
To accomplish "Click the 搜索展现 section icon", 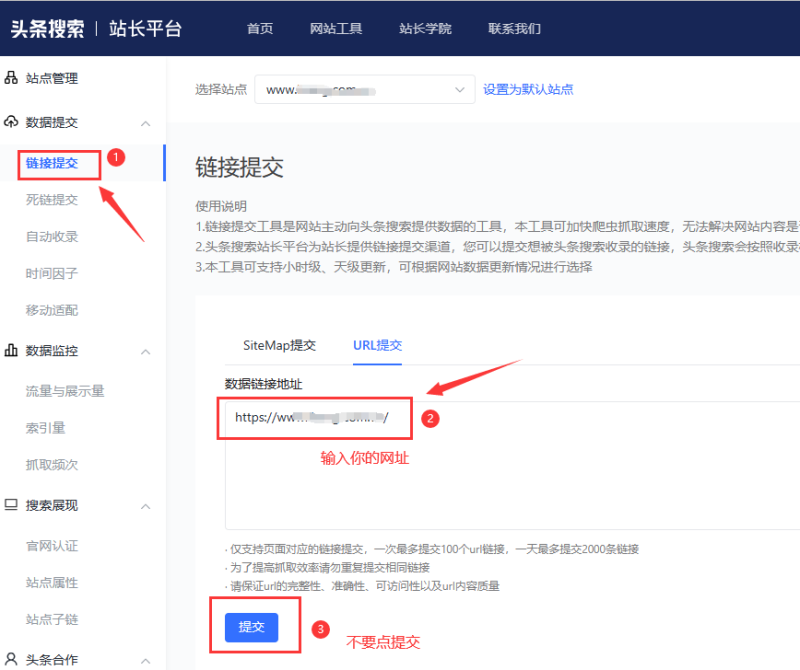I will 10,506.
